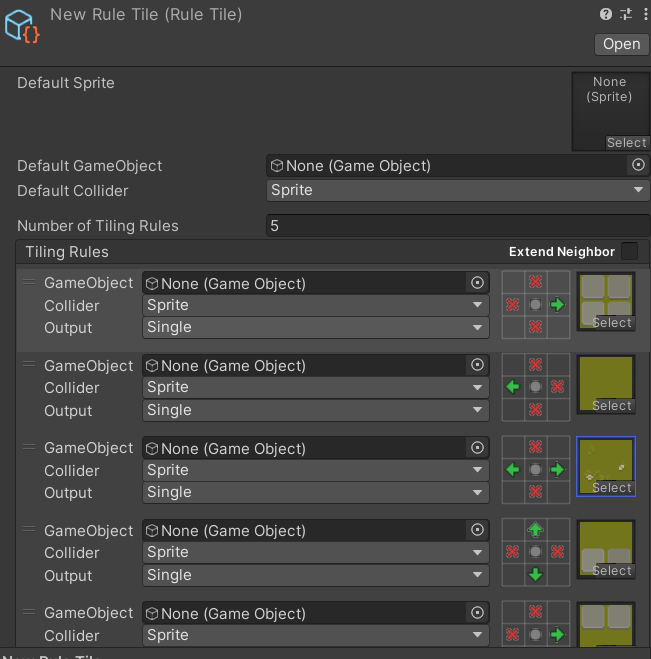Grab the third rule's reorder handle

29,447
